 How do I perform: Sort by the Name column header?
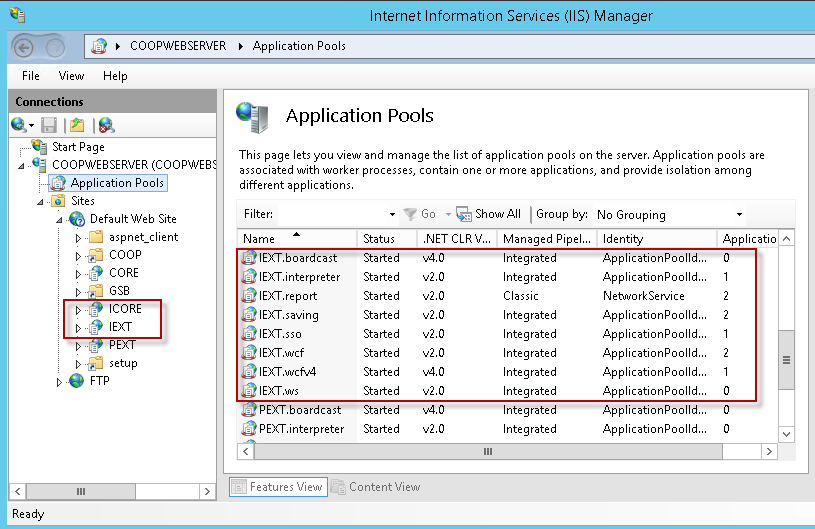(297, 239)
